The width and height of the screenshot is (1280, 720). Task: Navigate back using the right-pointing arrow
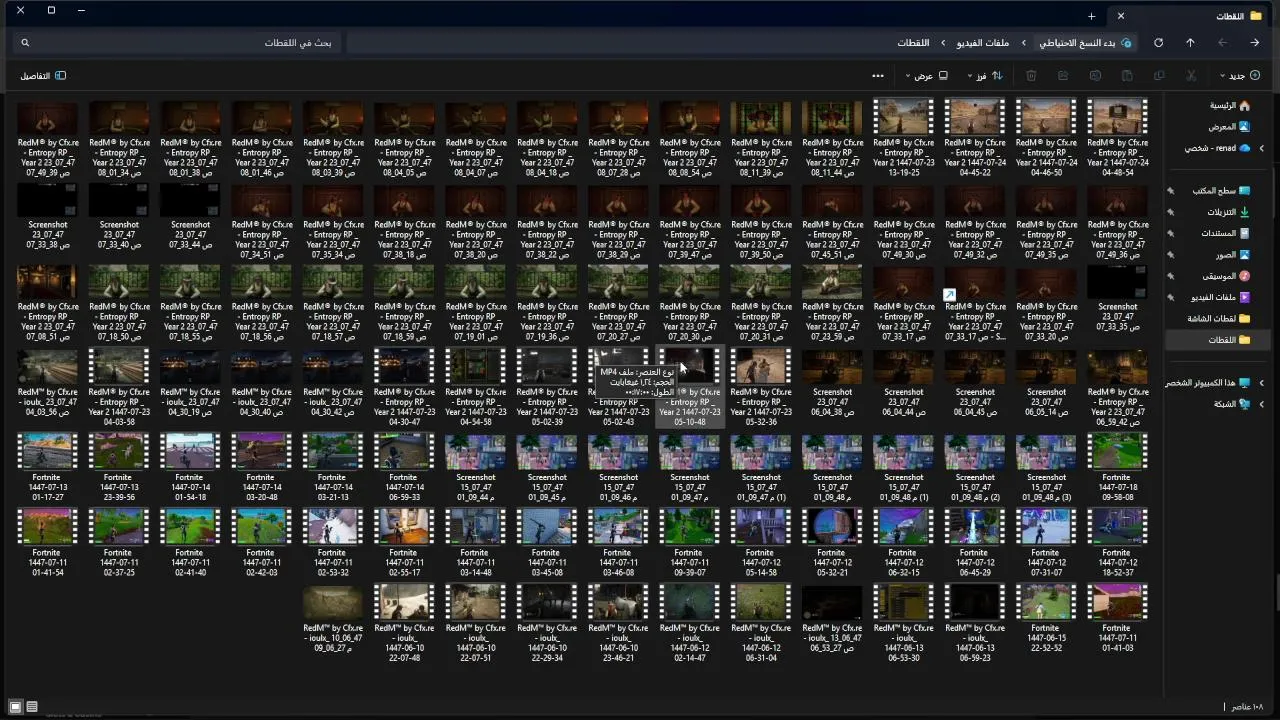pos(1254,43)
